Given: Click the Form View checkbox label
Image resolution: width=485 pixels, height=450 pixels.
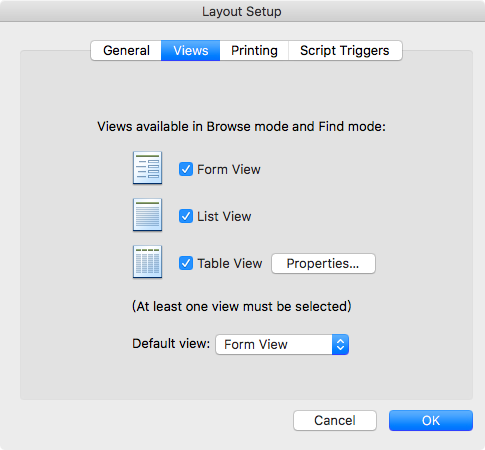Looking at the screenshot, I should (x=229, y=169).
